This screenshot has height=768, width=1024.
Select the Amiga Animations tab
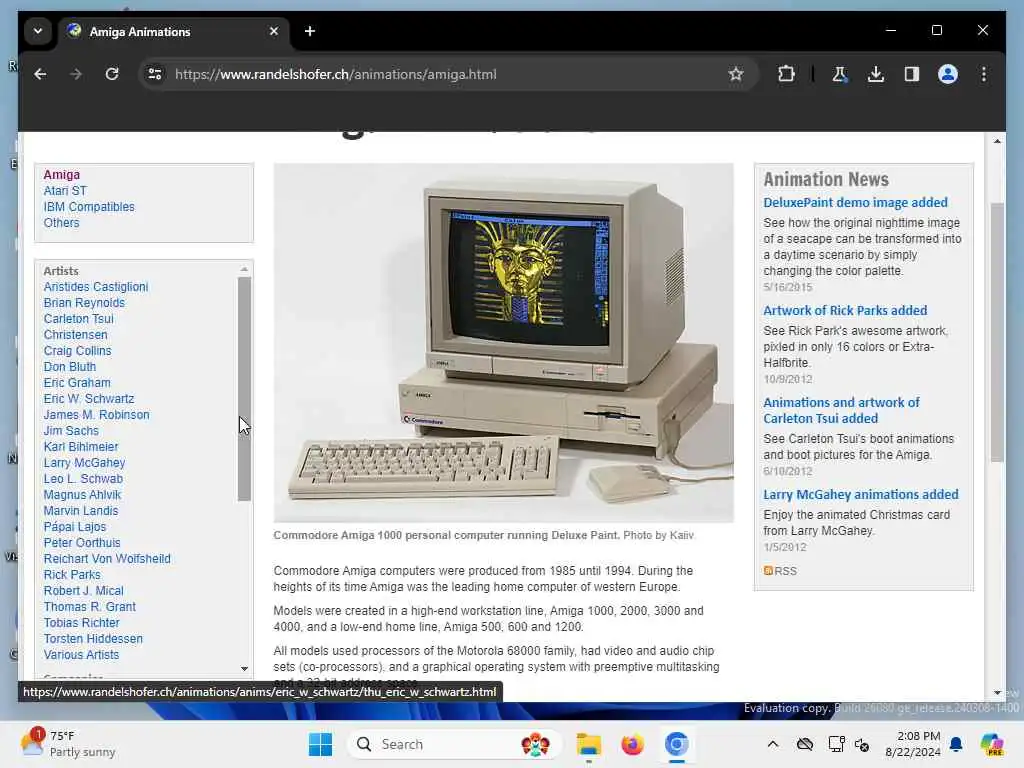[x=174, y=31]
